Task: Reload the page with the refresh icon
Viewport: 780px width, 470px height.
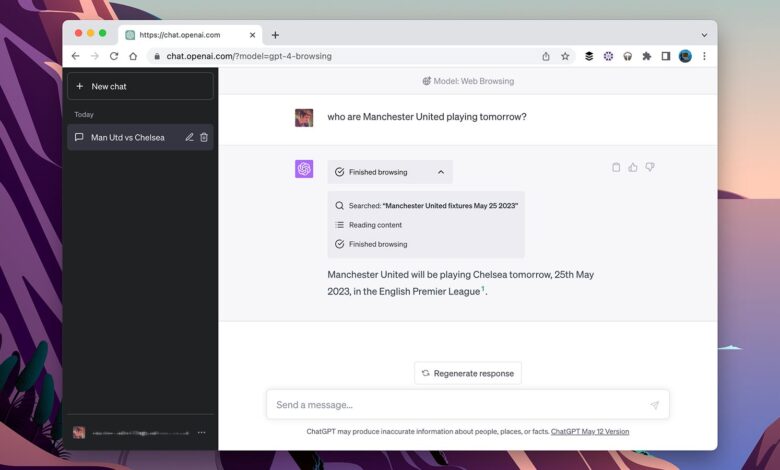Action: pos(114,56)
